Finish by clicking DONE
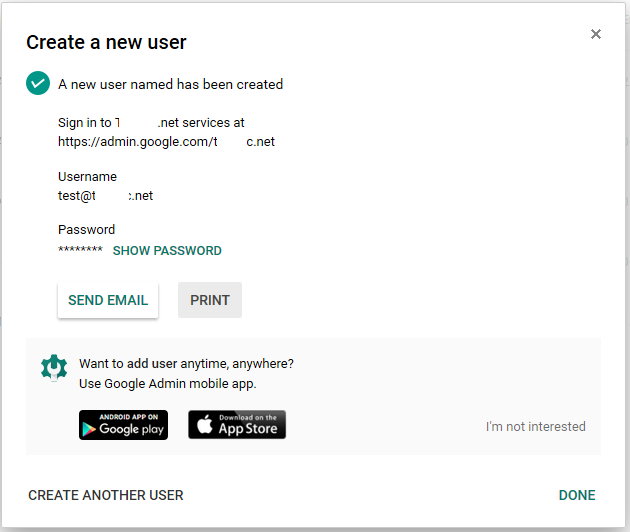The image size is (630, 532). (577, 495)
